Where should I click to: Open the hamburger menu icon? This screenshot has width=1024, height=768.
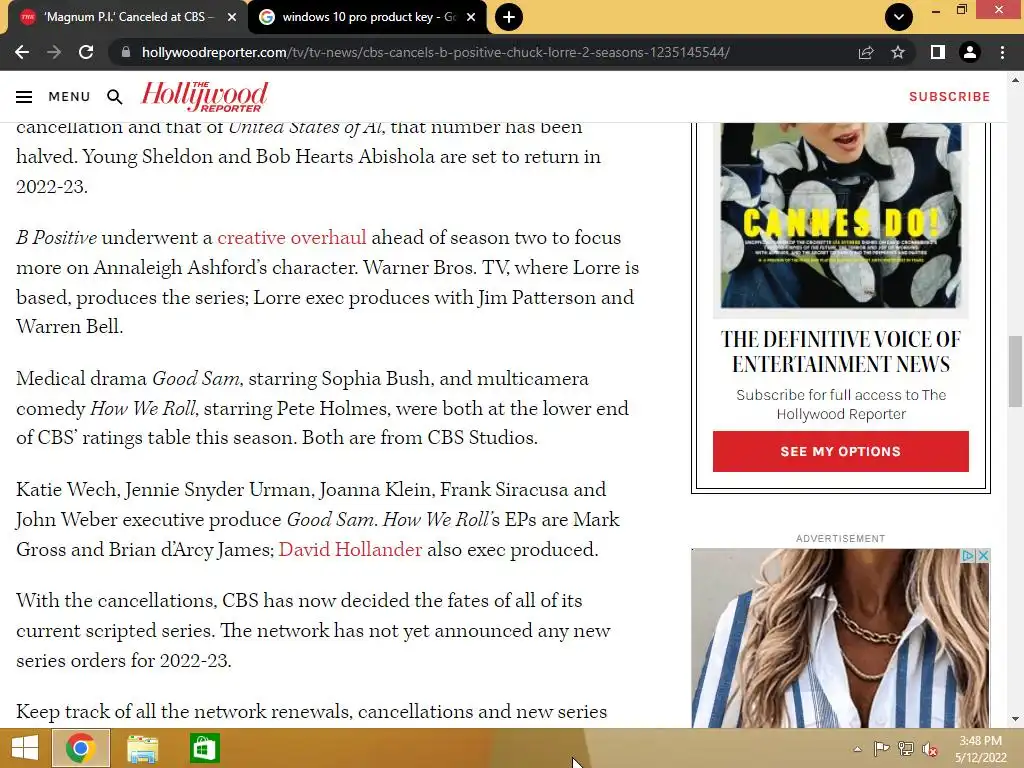pos(24,97)
